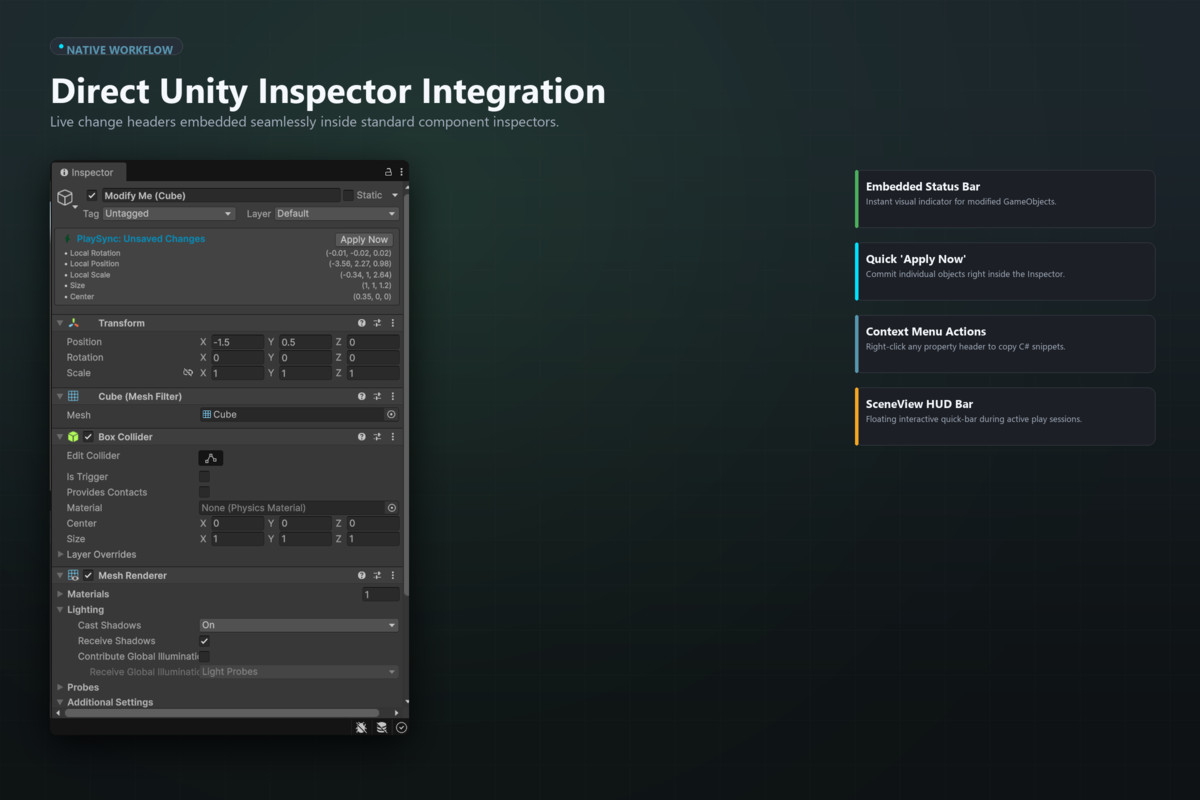The width and height of the screenshot is (1200, 800).
Task: Open Transform component help icon
Action: [x=362, y=323]
